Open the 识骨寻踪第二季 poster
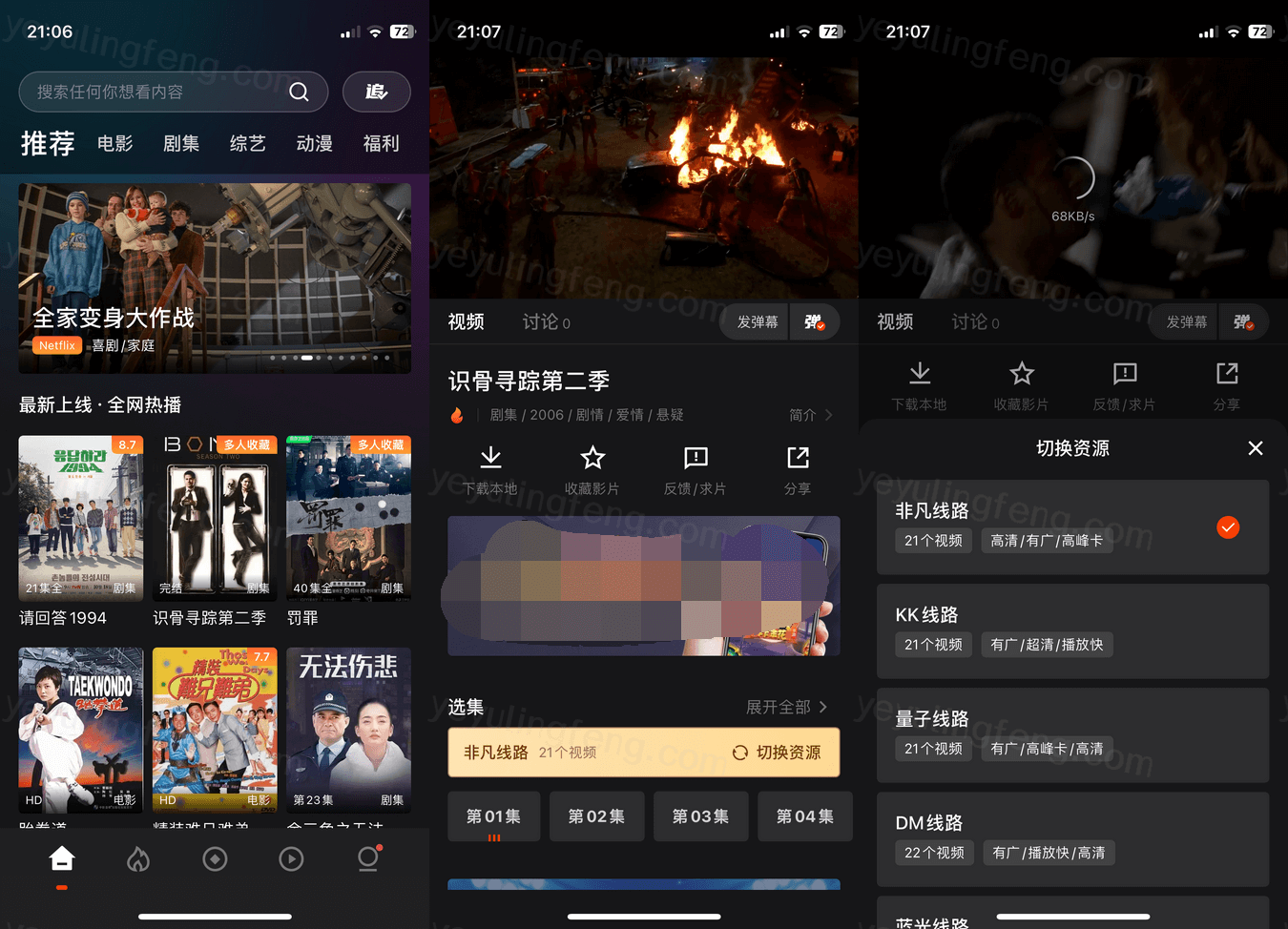 tap(215, 518)
